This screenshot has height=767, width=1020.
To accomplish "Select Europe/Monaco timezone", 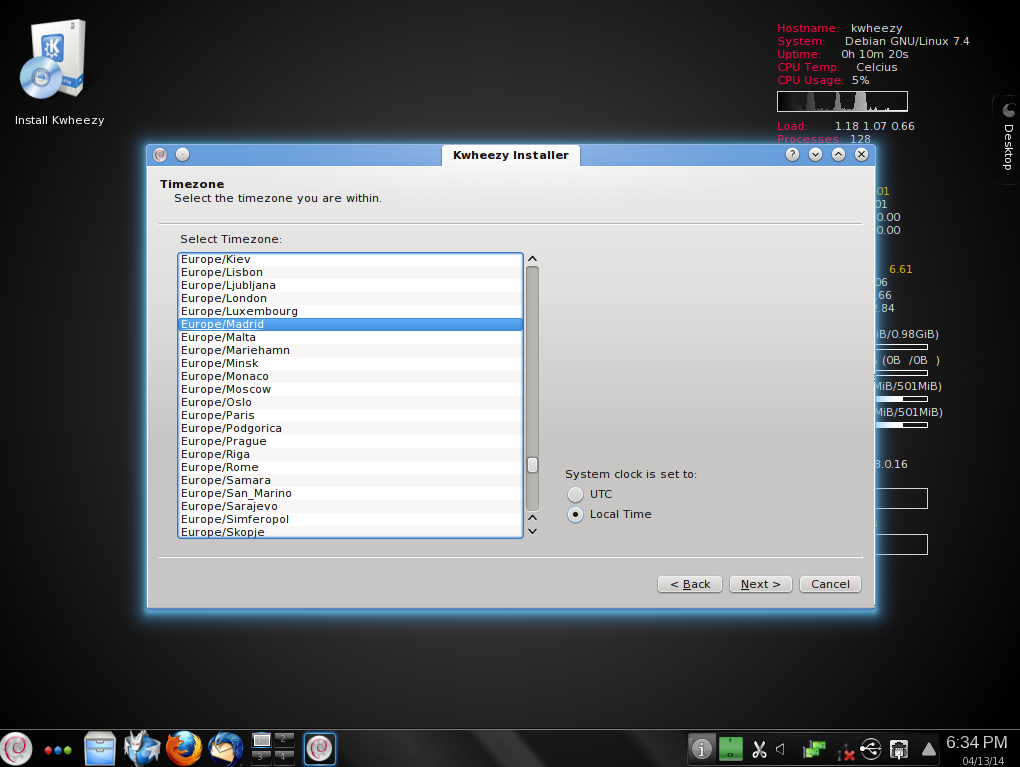I will [x=350, y=376].
